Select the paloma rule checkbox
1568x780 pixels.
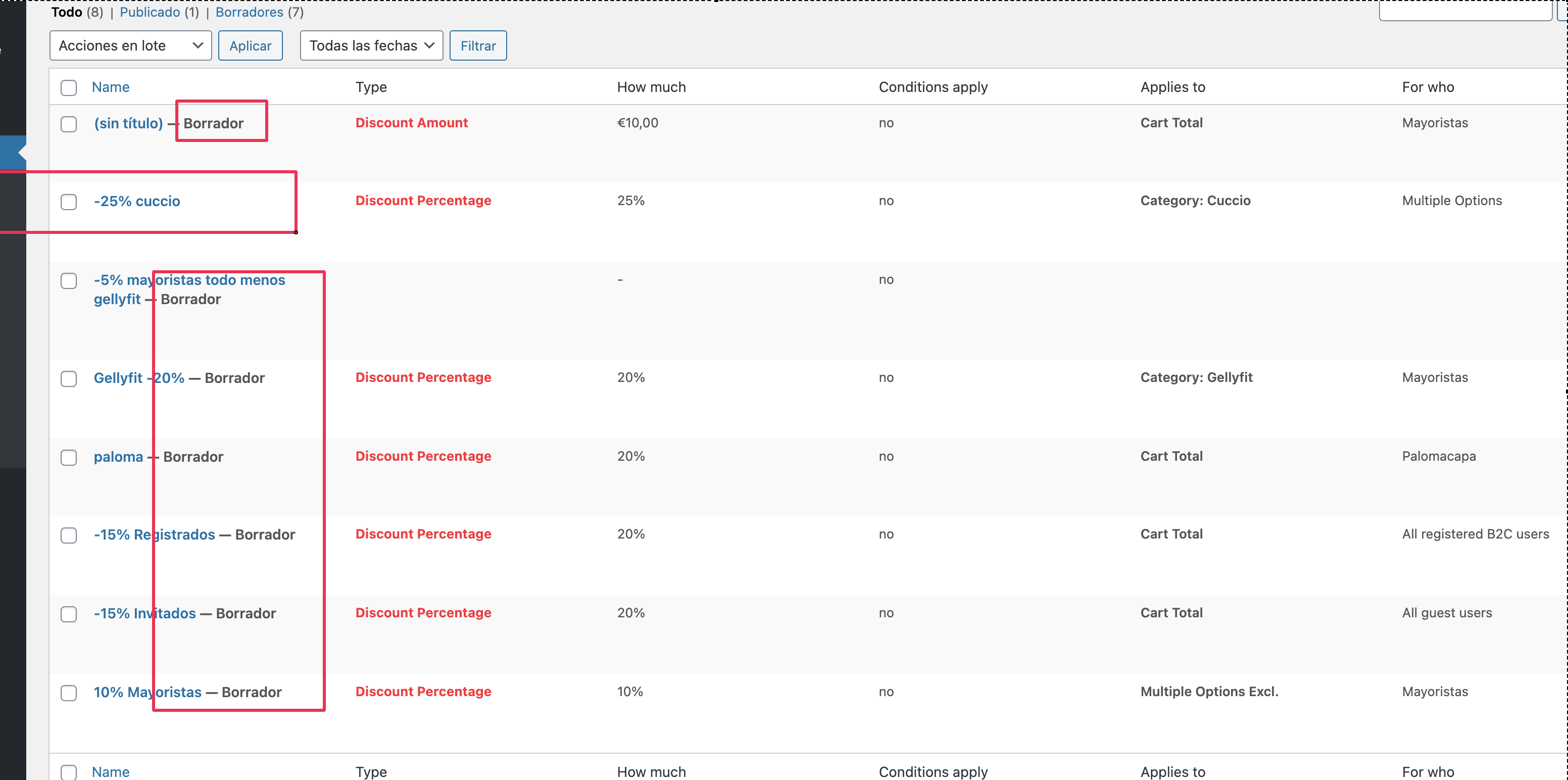69,457
